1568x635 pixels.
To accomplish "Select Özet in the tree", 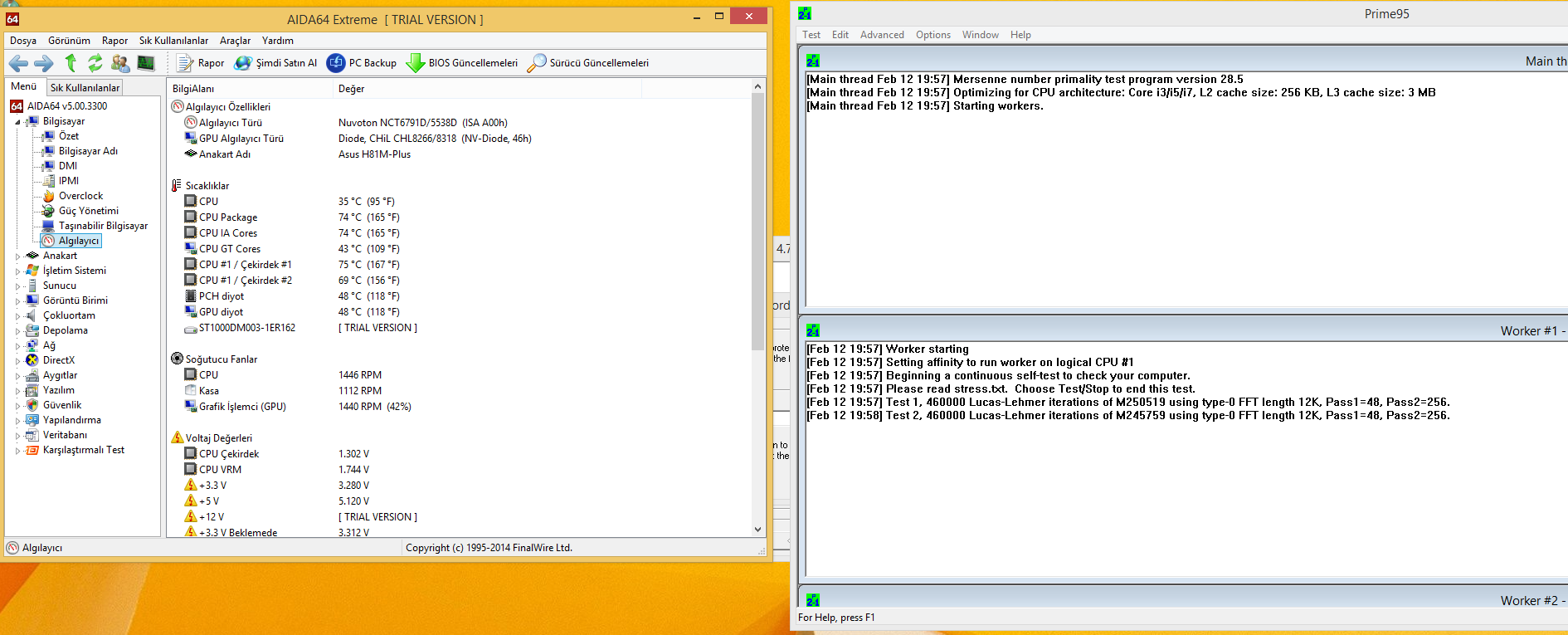I will coord(69,136).
